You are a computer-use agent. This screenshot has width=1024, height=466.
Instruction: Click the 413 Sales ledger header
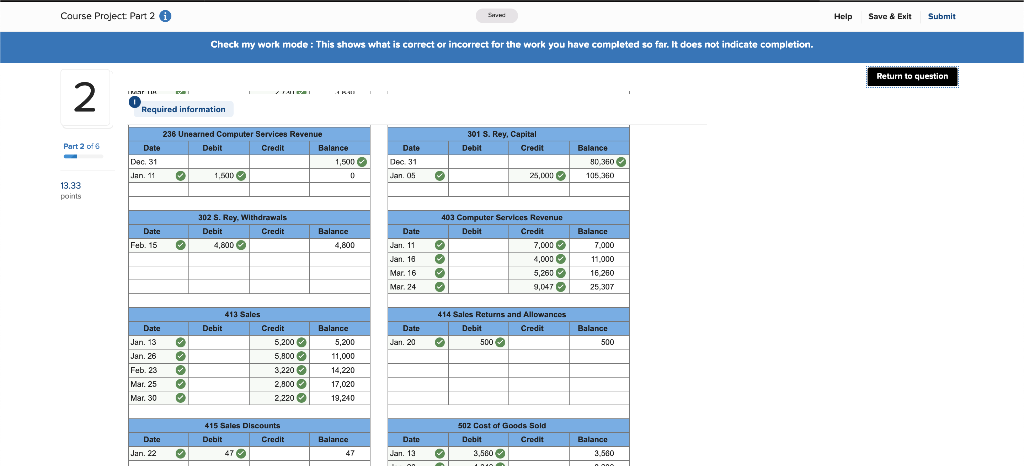[x=249, y=315]
